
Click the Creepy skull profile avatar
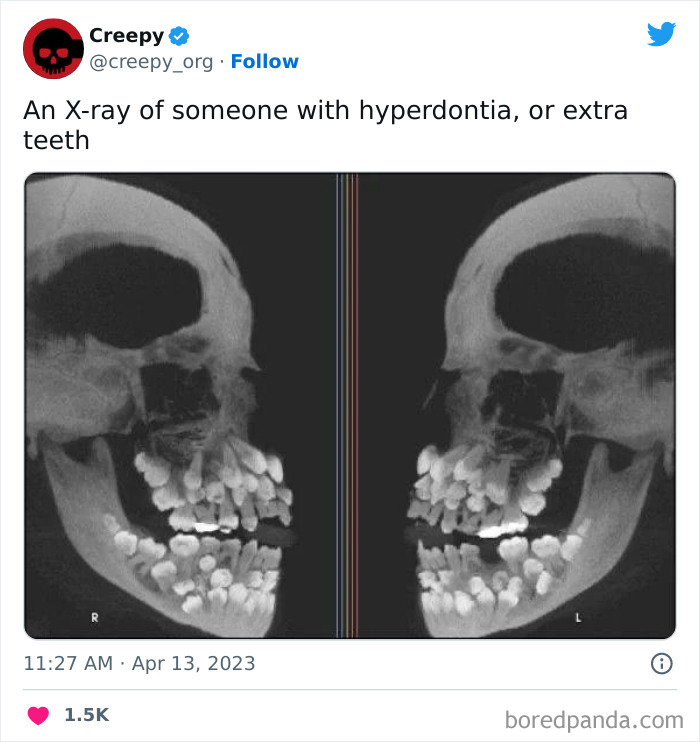52,49
